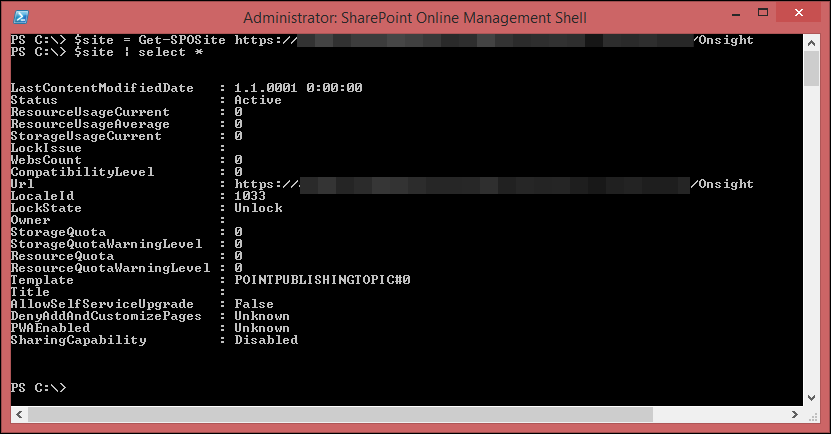Click the 'False' AllowSelfServiceUpgrade value
The image size is (831, 434).
tap(254, 304)
